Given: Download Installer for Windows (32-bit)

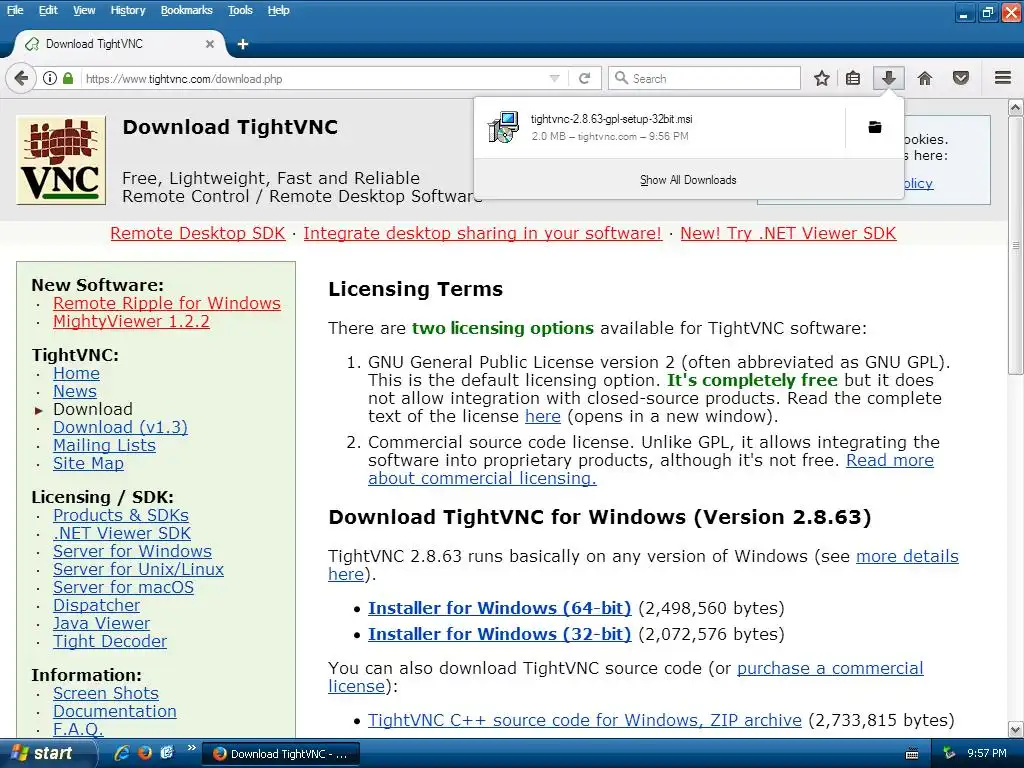Looking at the screenshot, I should click(x=500, y=634).
